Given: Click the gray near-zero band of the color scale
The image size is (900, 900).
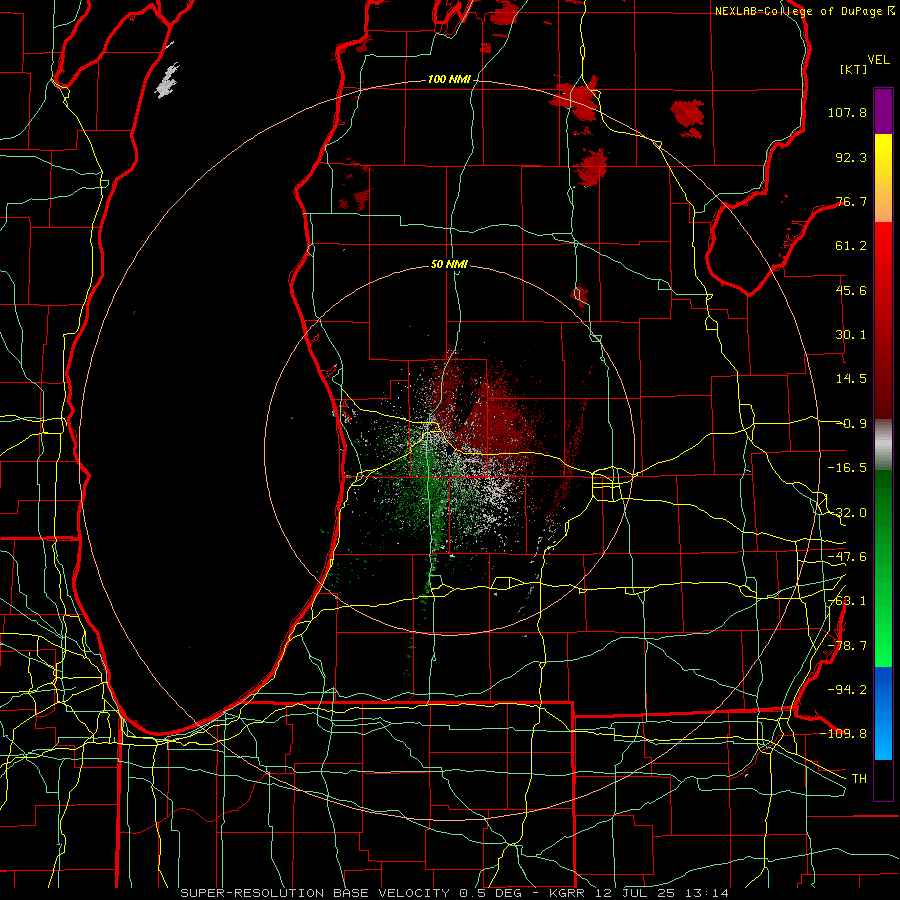Looking at the screenshot, I should tap(883, 445).
